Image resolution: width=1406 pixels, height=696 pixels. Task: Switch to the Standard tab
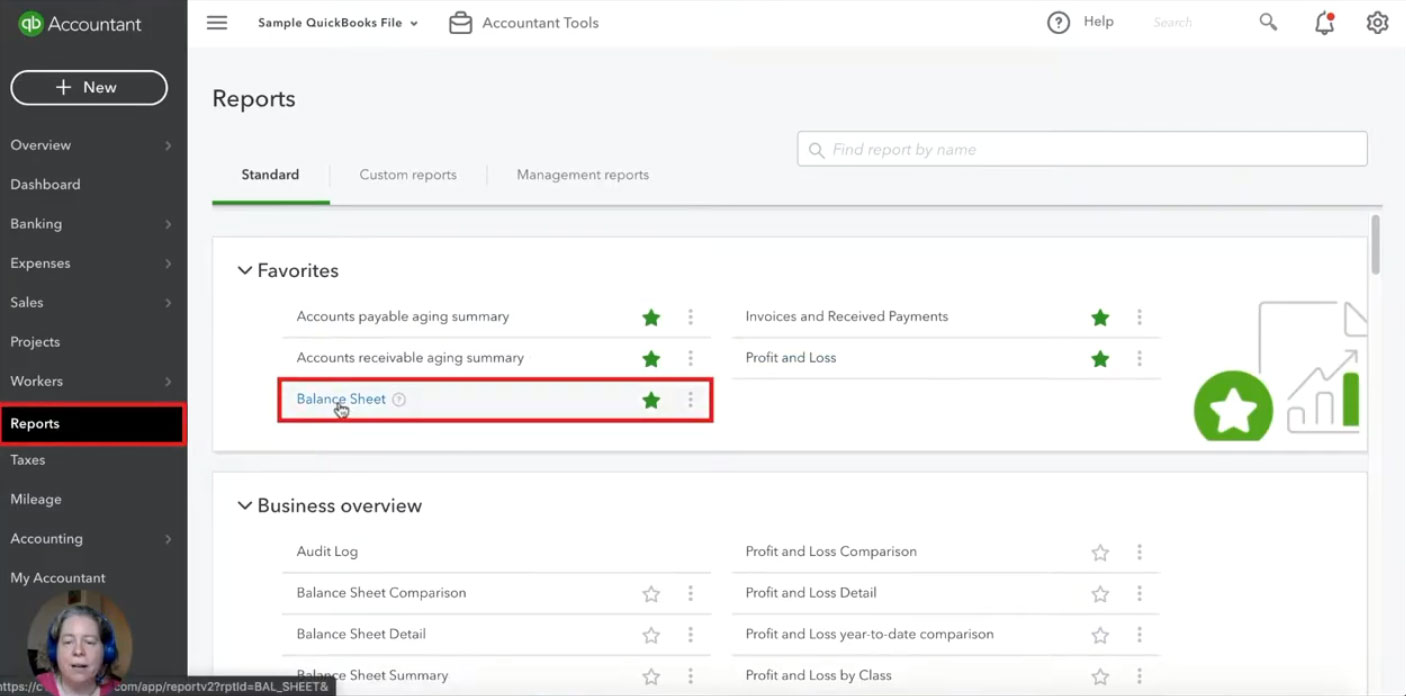(270, 174)
